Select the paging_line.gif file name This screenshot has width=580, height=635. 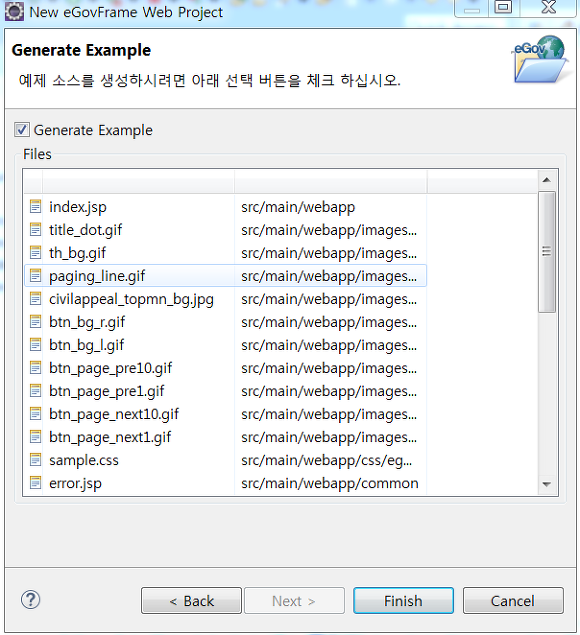point(97,277)
